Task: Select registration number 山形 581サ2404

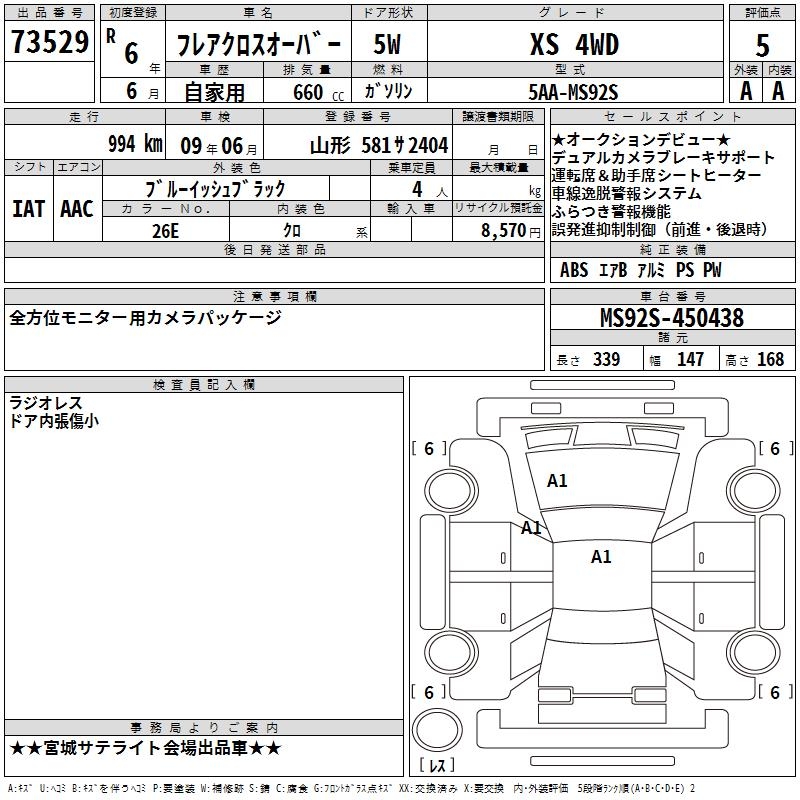Action: point(379,145)
